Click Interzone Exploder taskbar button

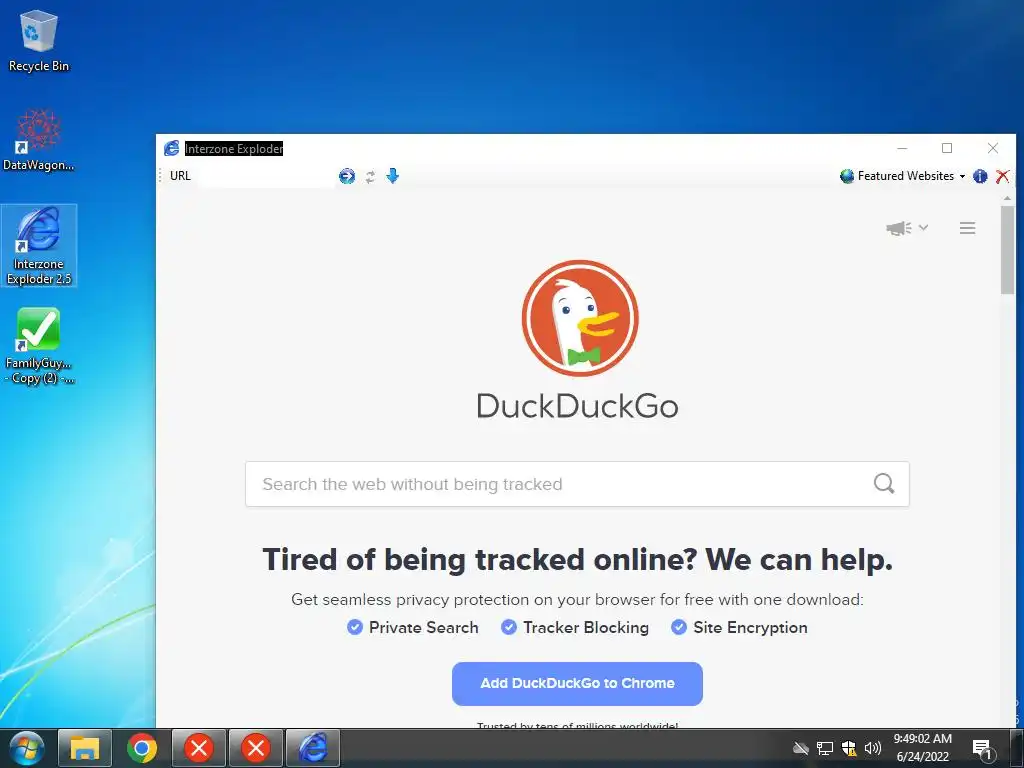point(313,748)
